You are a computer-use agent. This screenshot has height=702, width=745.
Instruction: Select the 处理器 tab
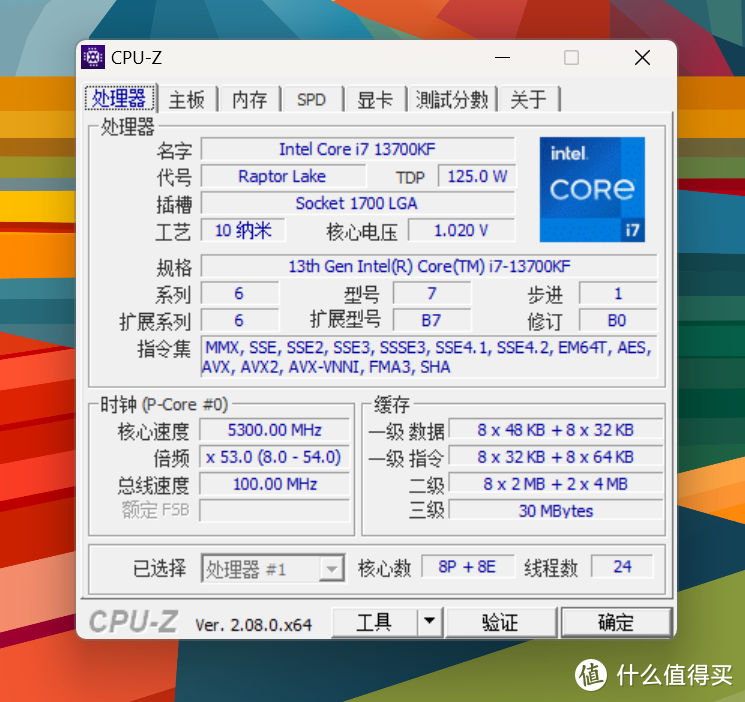pyautogui.click(x=119, y=99)
